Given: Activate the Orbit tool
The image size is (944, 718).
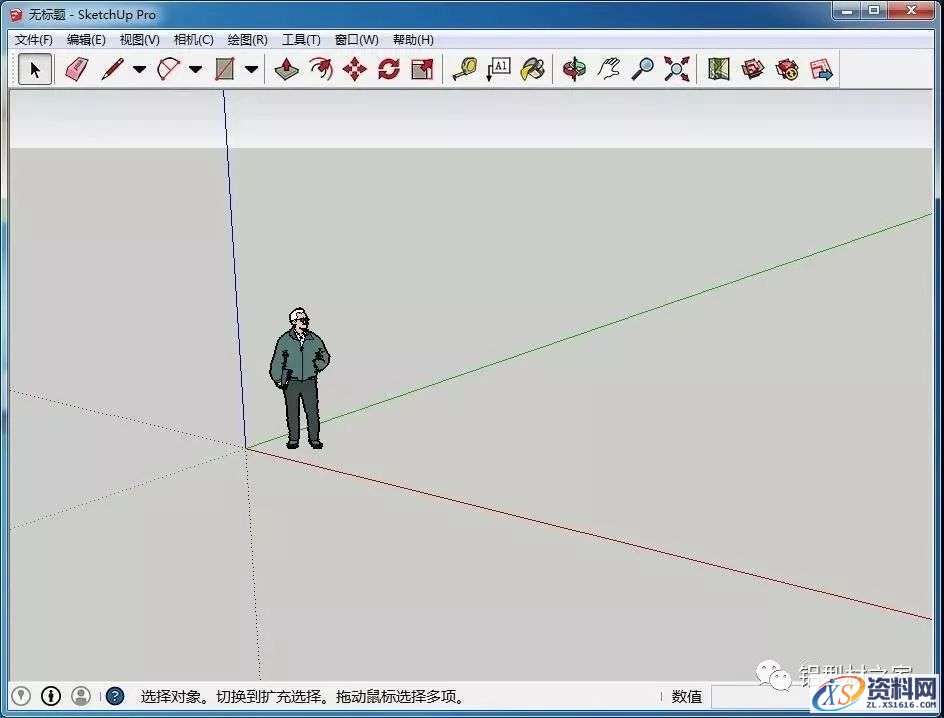Looking at the screenshot, I should 573,69.
